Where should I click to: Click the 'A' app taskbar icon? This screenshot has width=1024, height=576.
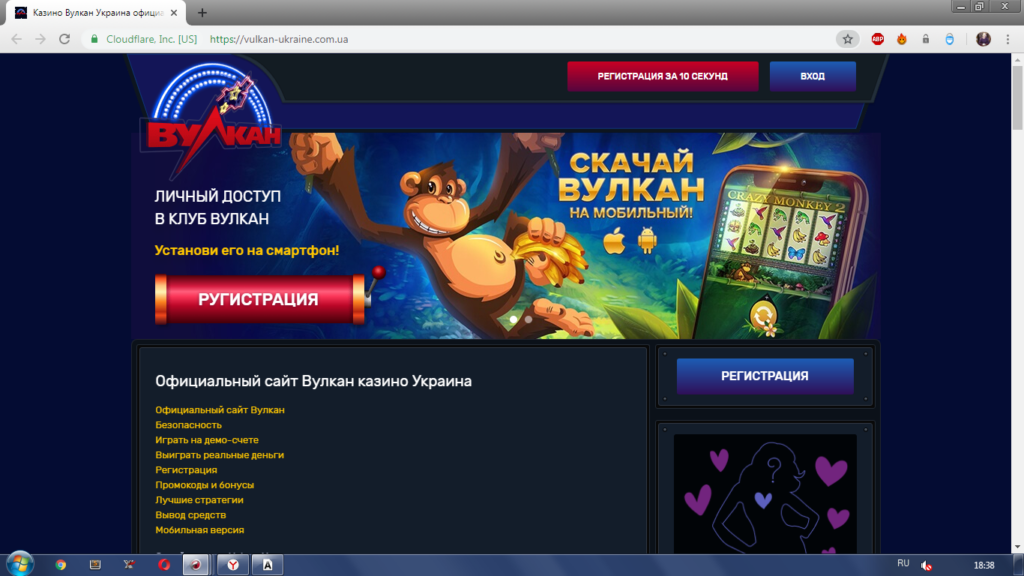267,565
